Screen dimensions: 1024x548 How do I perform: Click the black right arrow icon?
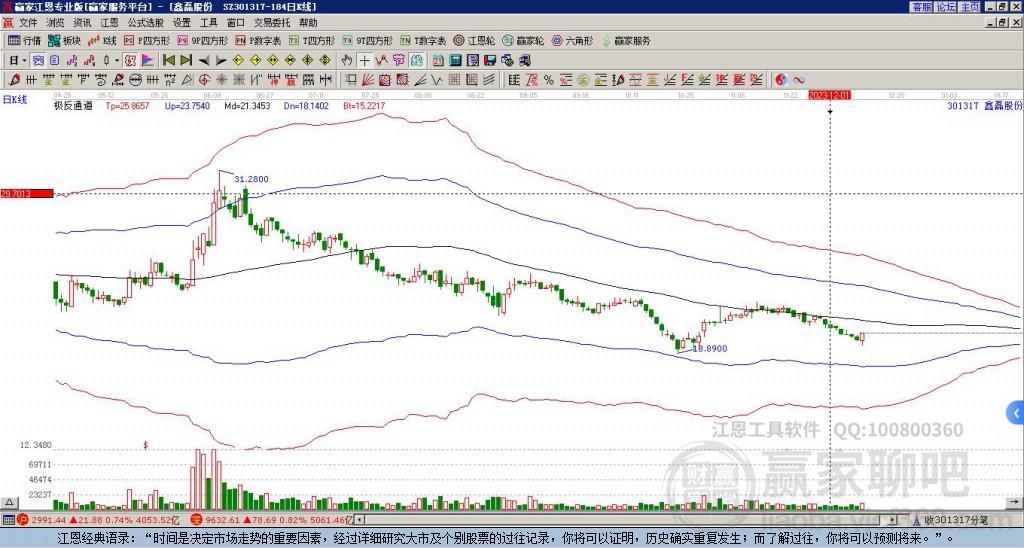(x=221, y=61)
